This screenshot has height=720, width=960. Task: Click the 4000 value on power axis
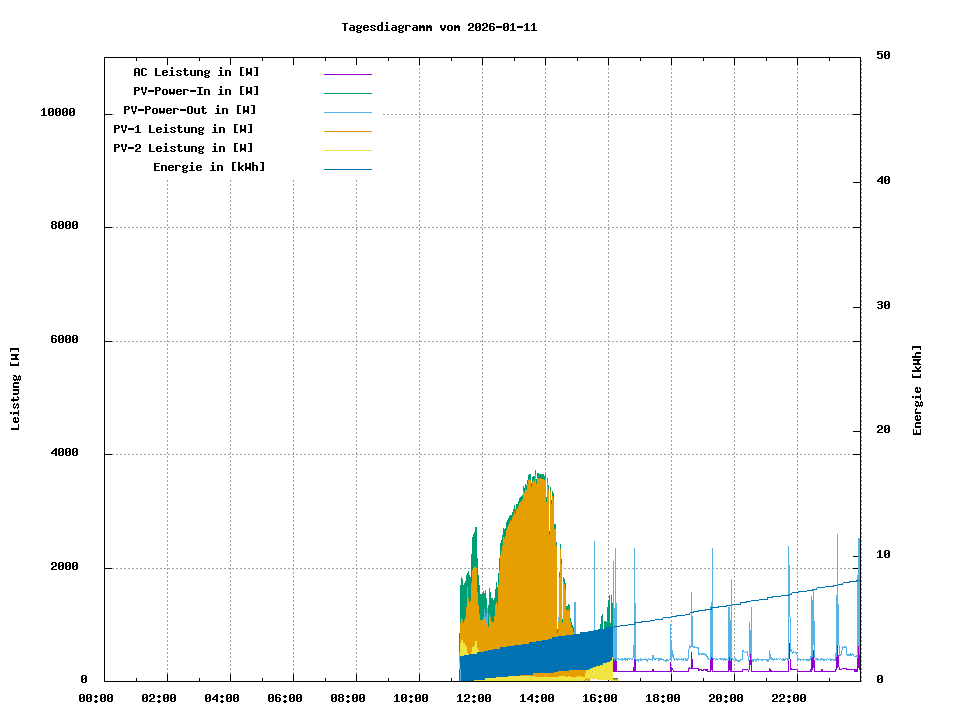coord(64,454)
